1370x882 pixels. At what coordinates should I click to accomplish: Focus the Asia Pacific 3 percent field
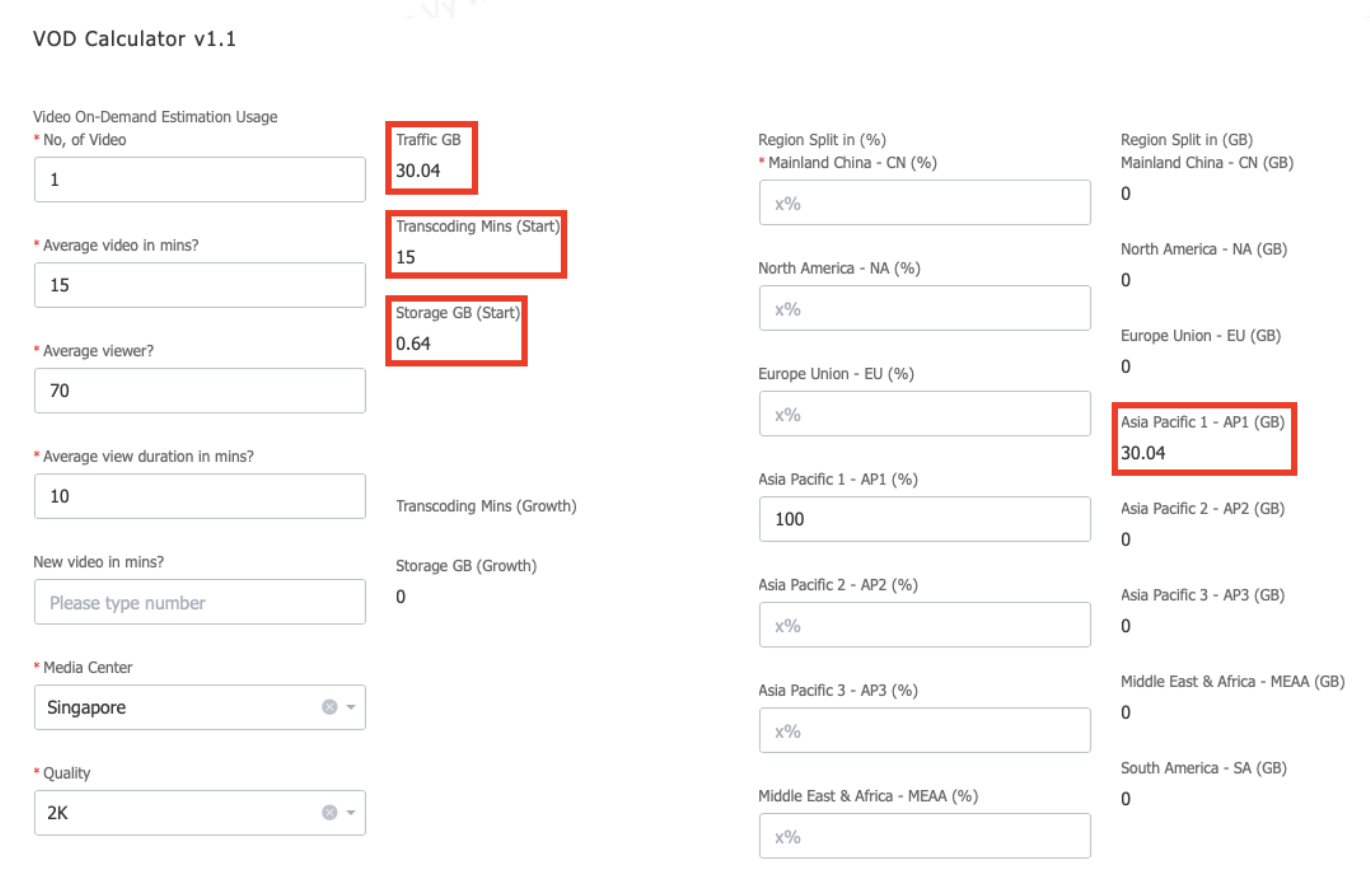pyautogui.click(x=925, y=731)
